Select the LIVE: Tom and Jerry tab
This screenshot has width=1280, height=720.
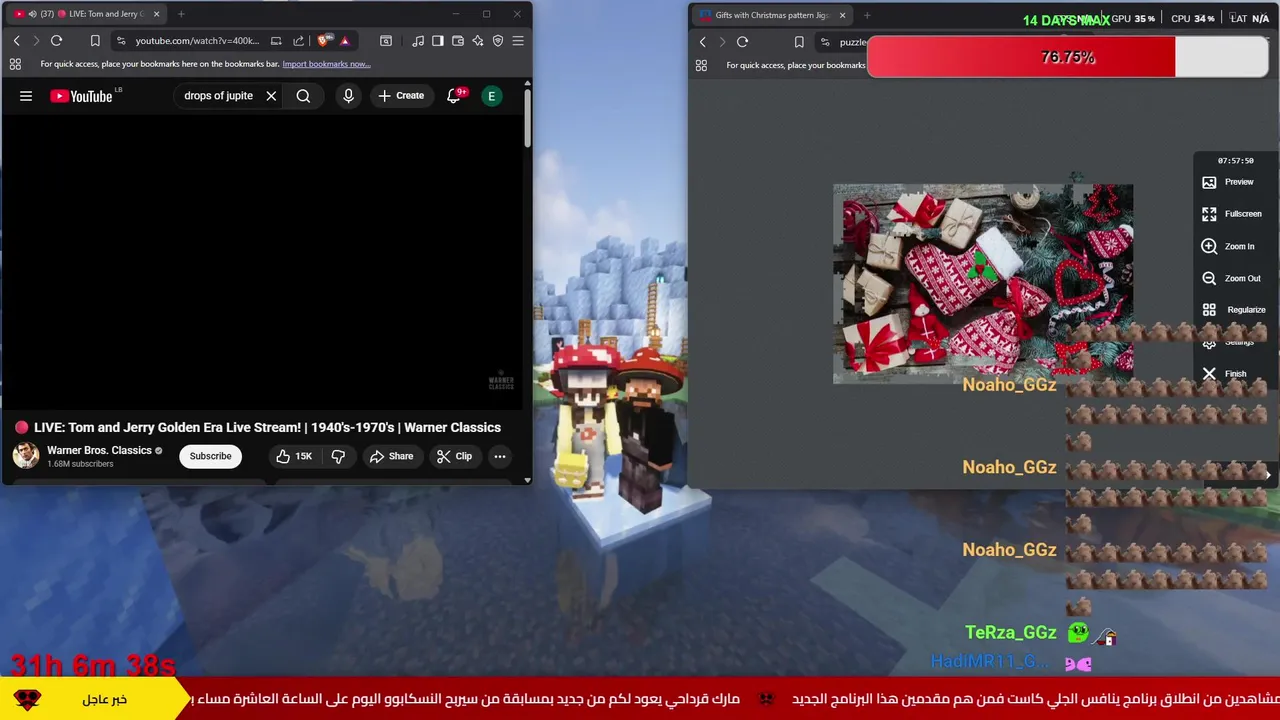87,14
